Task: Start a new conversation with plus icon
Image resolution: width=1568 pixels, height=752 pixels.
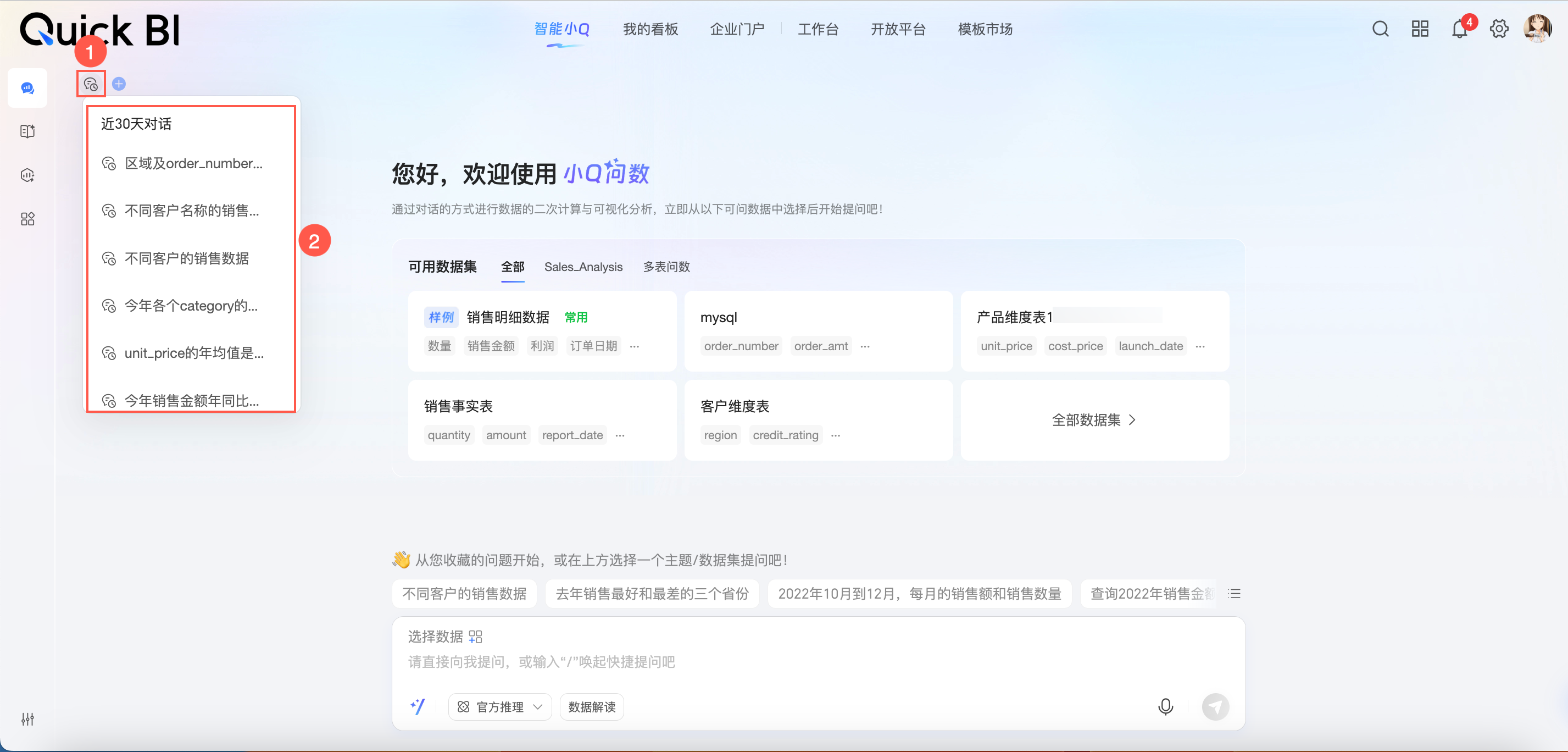Action: [x=119, y=84]
